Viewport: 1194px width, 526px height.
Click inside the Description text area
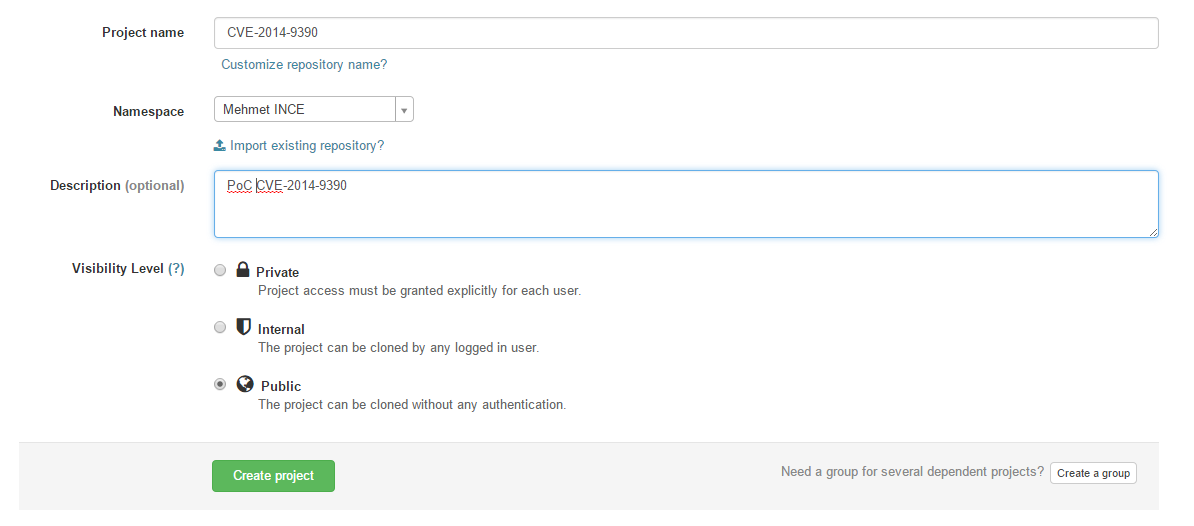click(686, 204)
